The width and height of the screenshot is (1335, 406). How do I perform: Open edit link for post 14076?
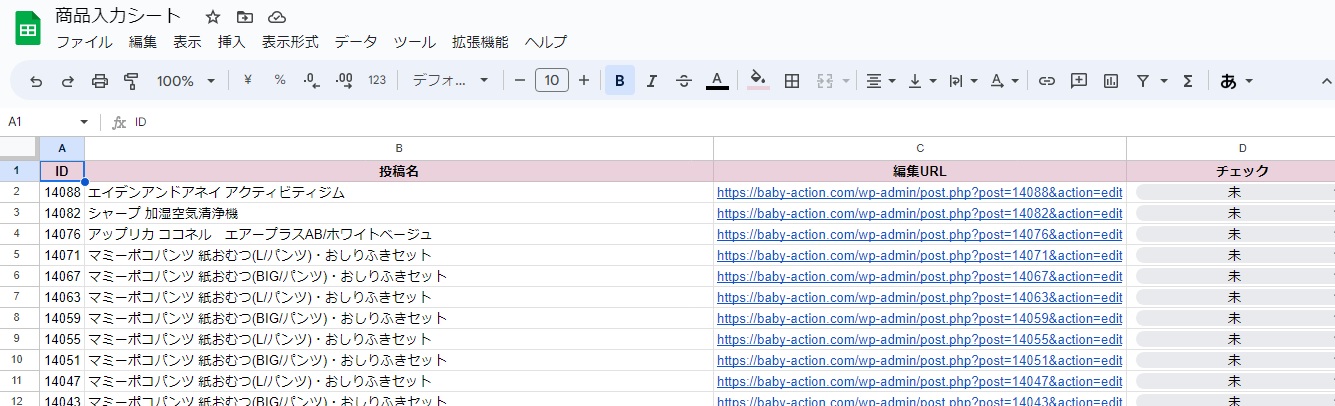pyautogui.click(x=920, y=234)
